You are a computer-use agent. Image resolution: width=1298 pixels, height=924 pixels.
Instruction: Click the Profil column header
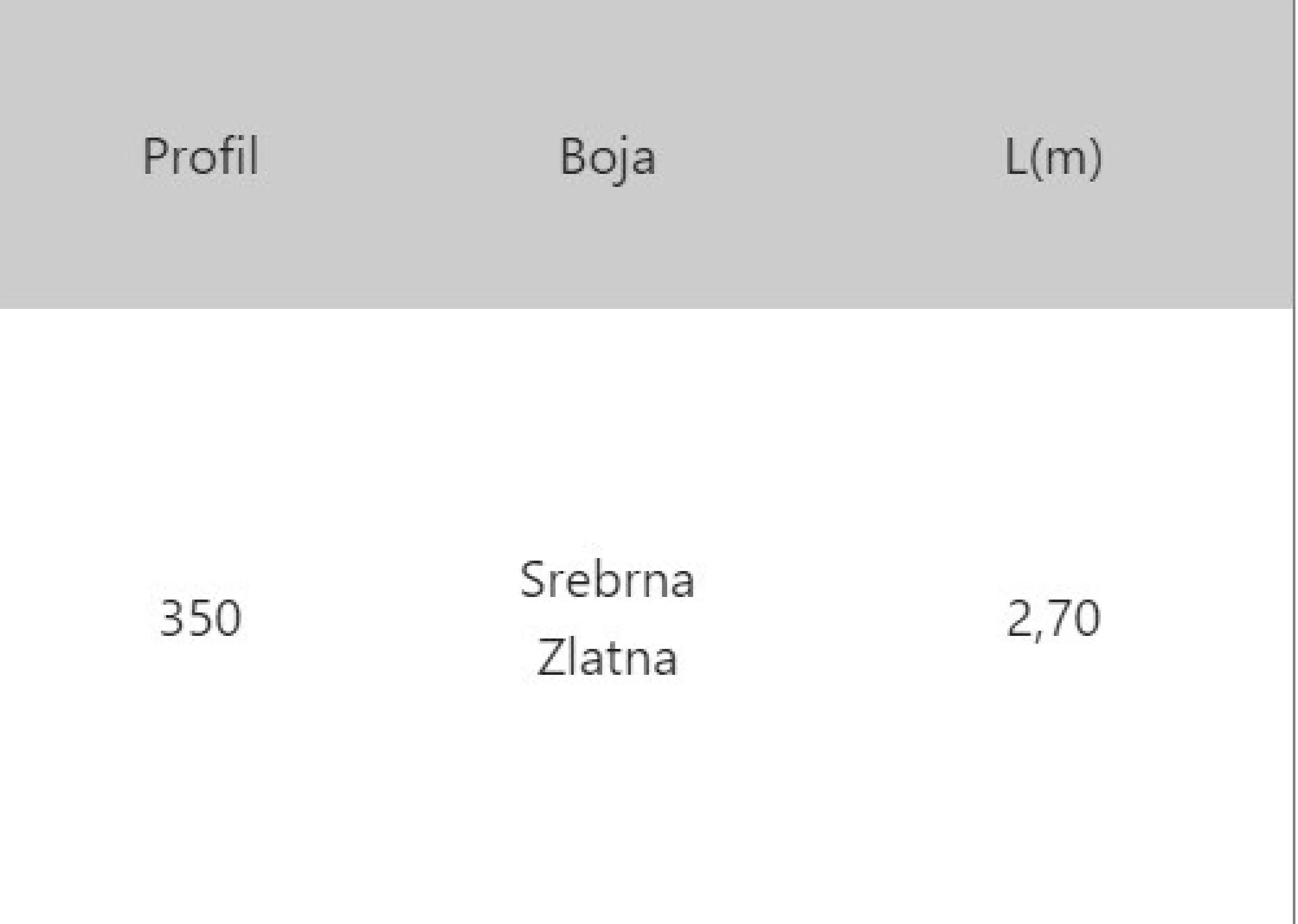coord(200,157)
